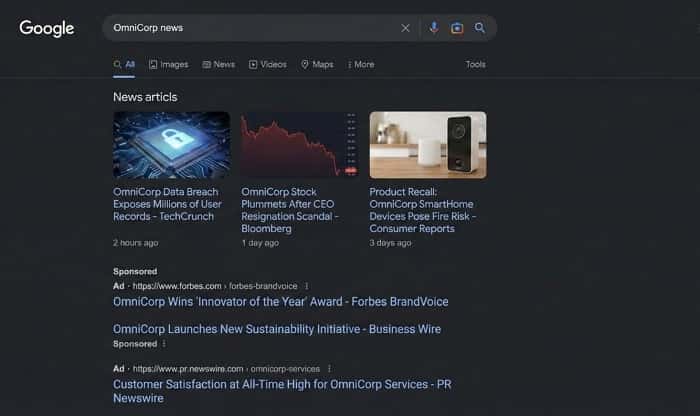700x416 pixels.
Task: Open the red stock chart thumbnail
Action: point(300,145)
